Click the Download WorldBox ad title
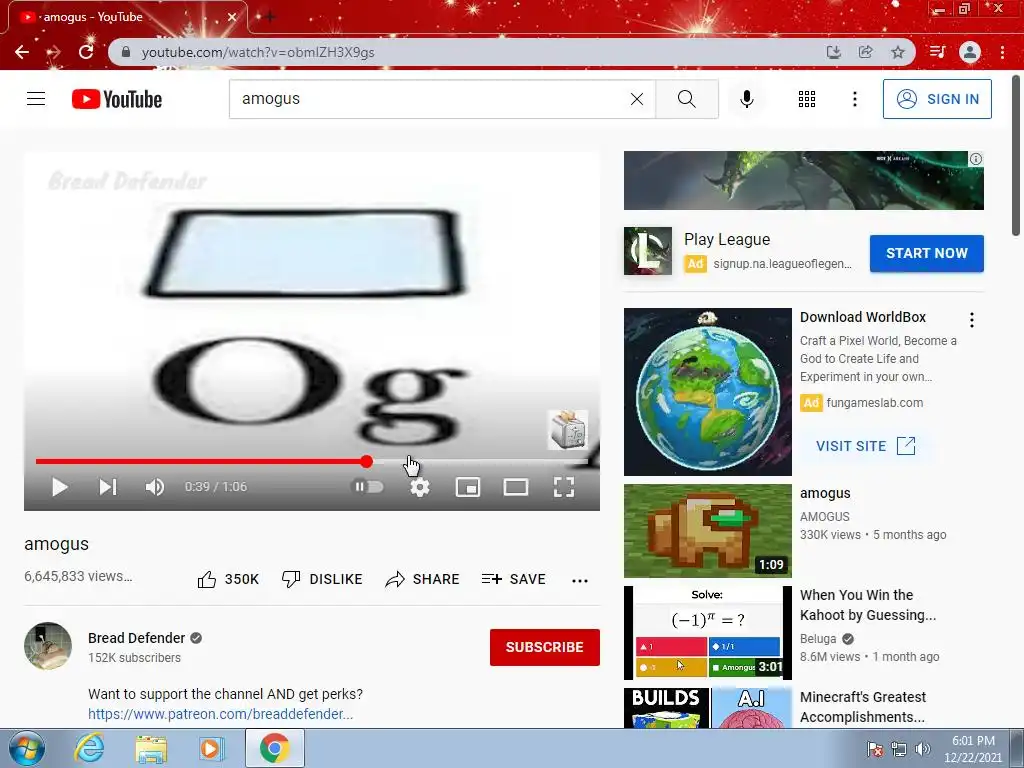This screenshot has width=1024, height=768. pyautogui.click(x=863, y=317)
